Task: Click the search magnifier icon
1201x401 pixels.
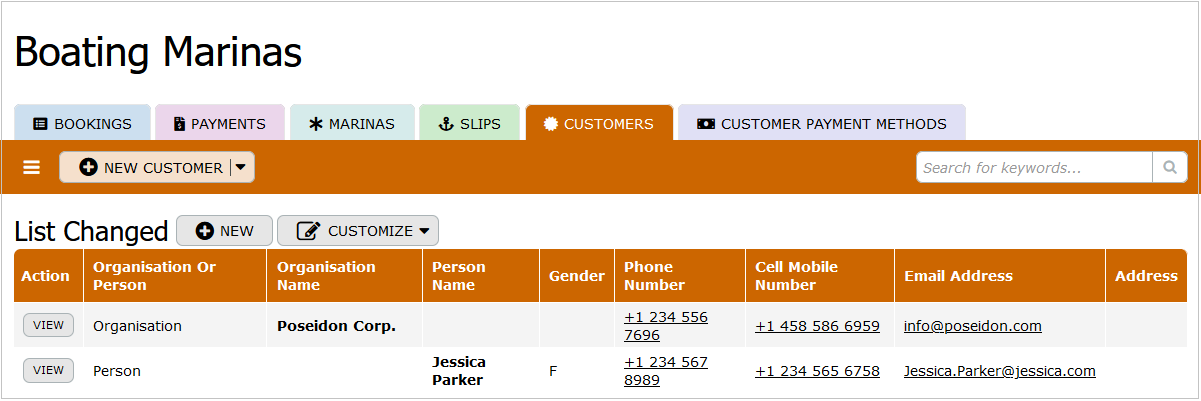Action: tap(1169, 168)
